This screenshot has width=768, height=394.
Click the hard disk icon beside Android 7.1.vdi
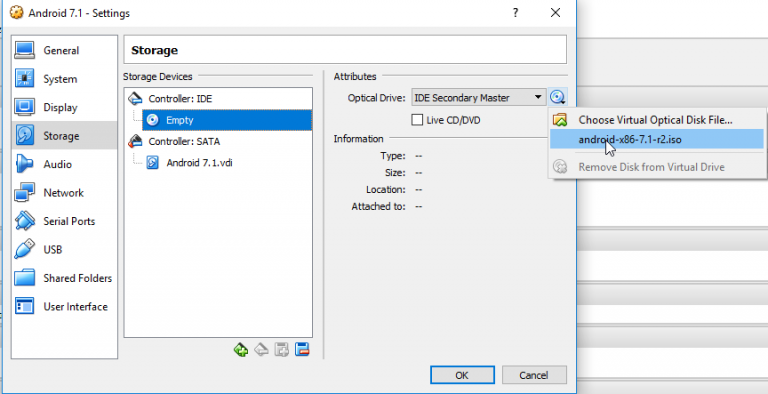(153, 163)
